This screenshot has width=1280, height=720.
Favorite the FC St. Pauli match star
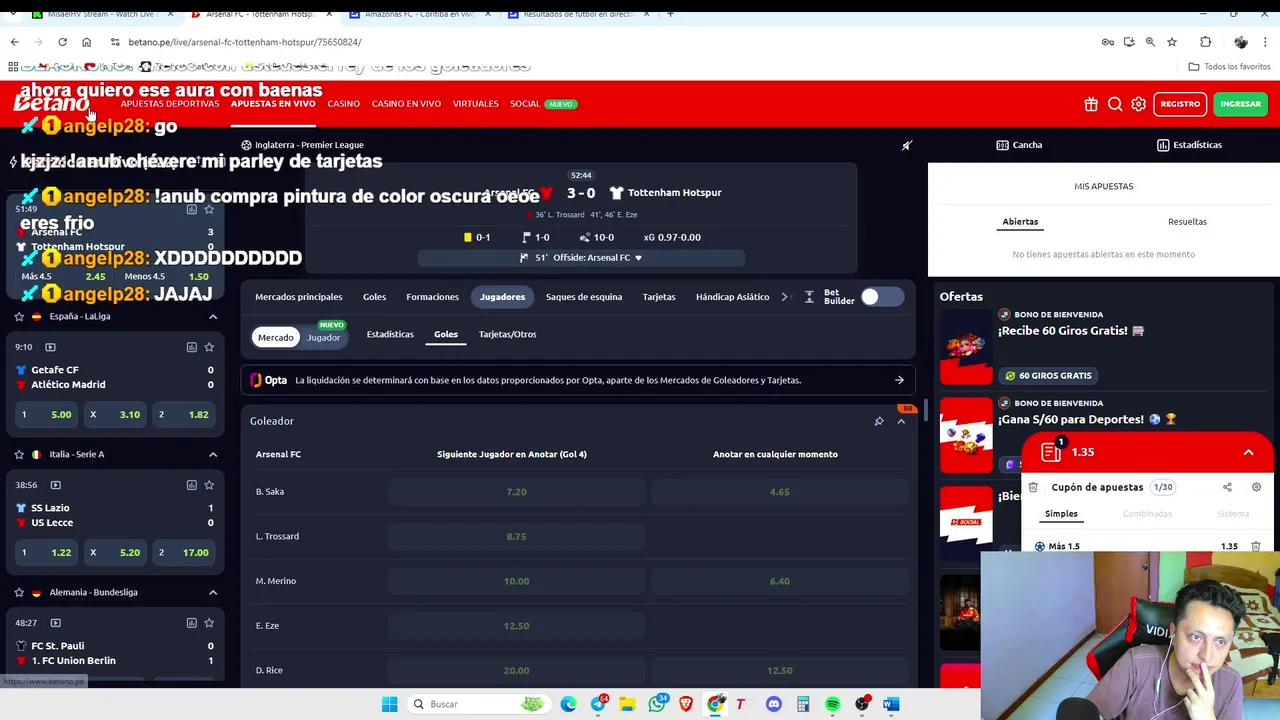point(209,623)
